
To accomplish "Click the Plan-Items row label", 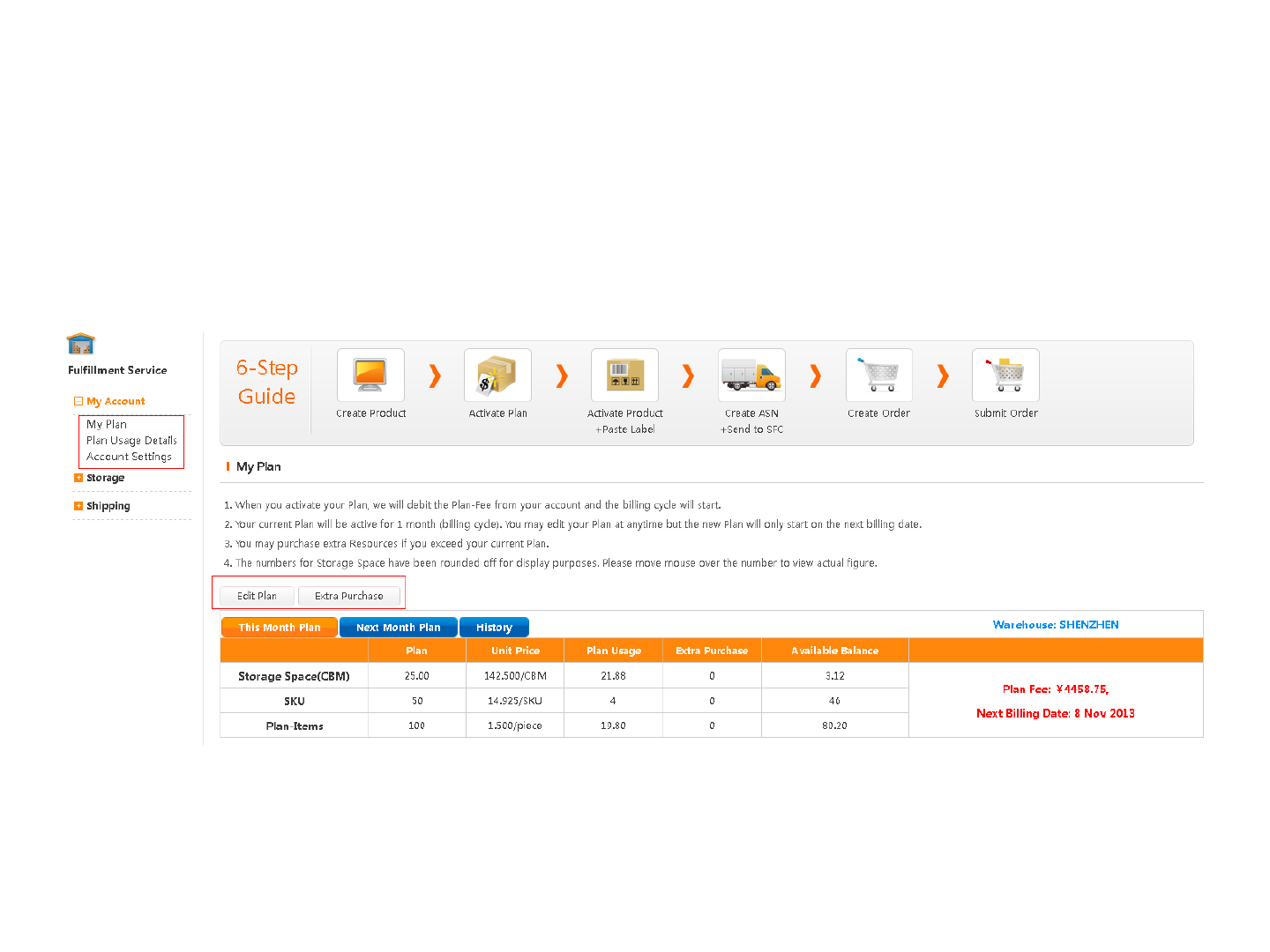I will pos(295,726).
